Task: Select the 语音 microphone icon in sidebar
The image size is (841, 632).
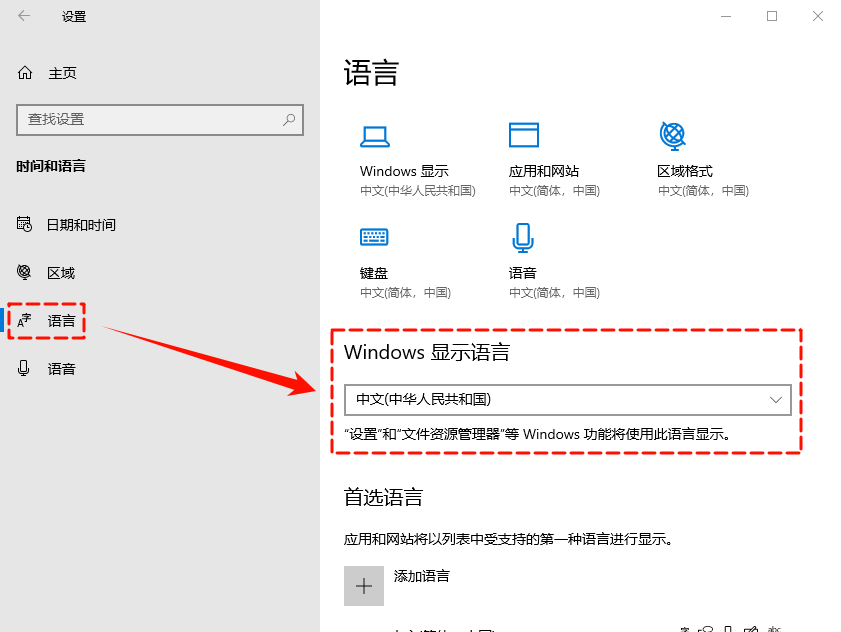Action: click(x=22, y=368)
